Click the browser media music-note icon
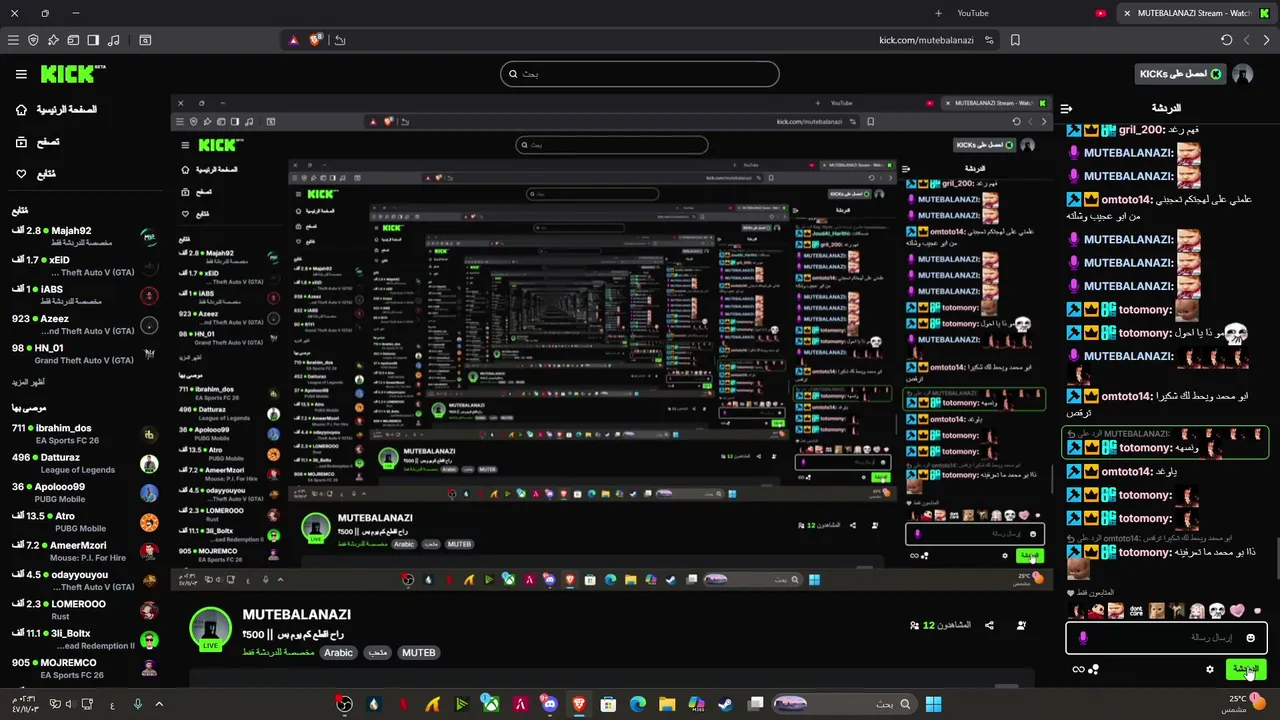The image size is (1280, 720). [x=113, y=40]
